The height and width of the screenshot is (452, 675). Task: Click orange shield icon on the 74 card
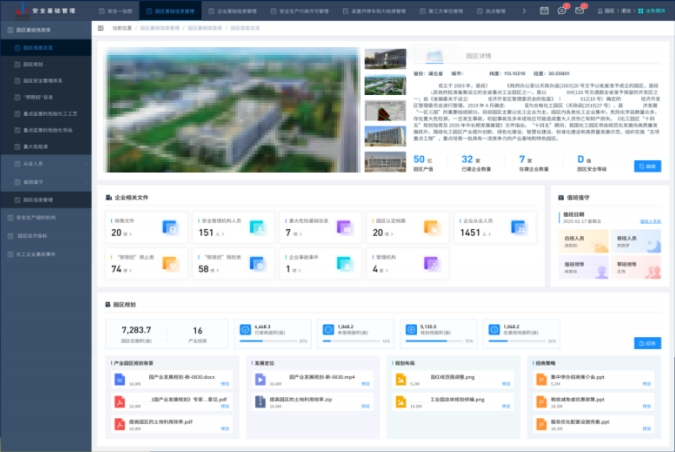point(170,263)
